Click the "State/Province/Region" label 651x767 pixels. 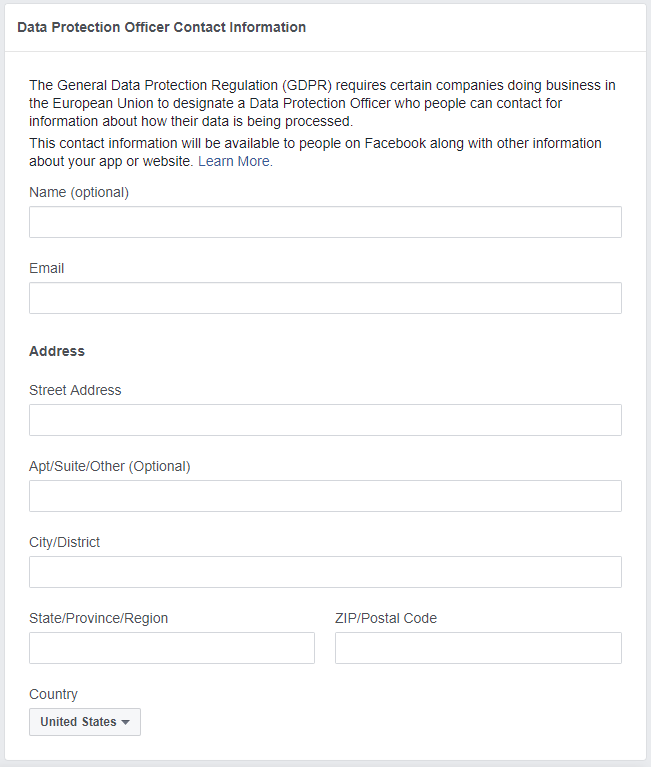point(99,618)
